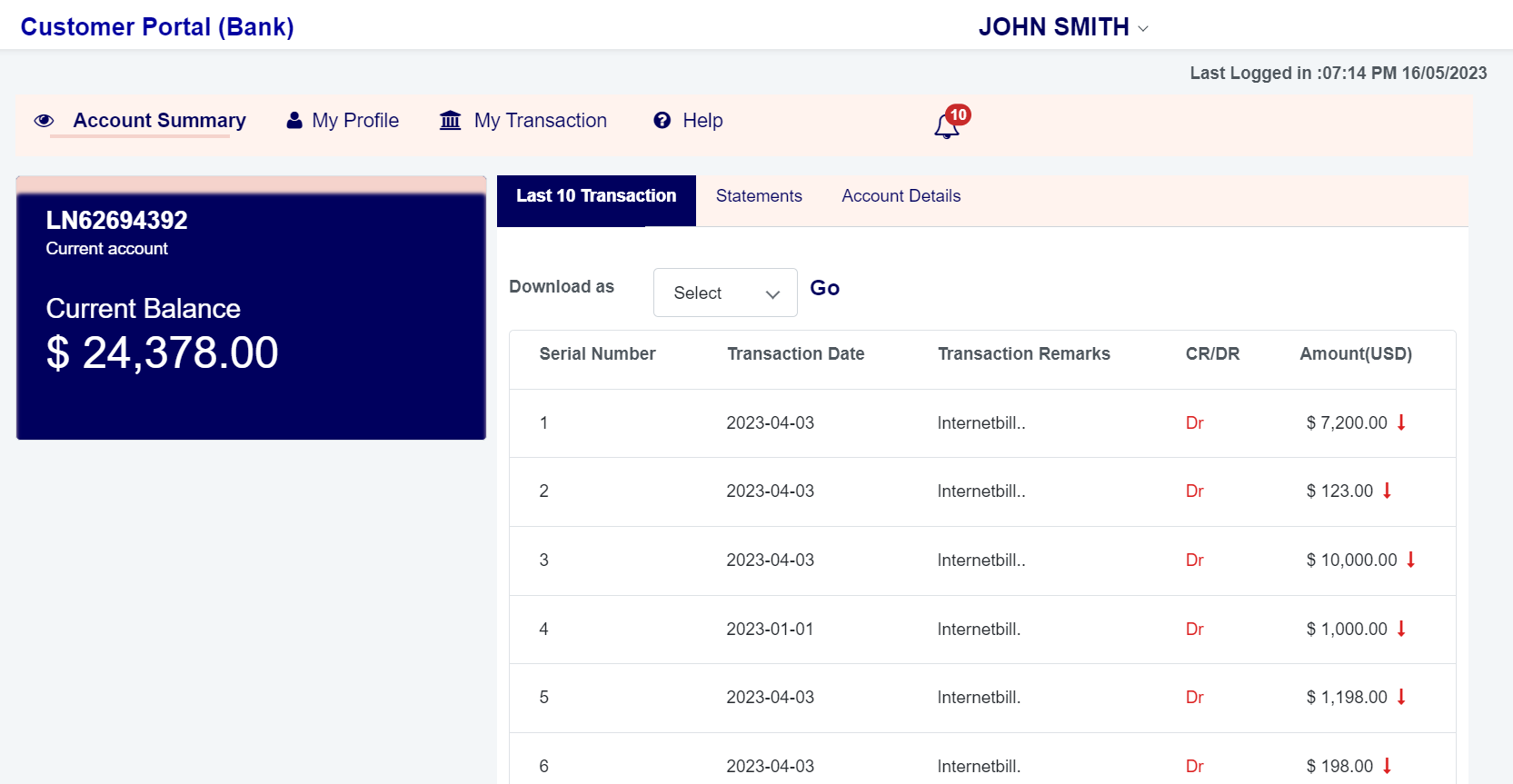Click the bank building icon
The width and height of the screenshot is (1513, 784).
click(450, 121)
